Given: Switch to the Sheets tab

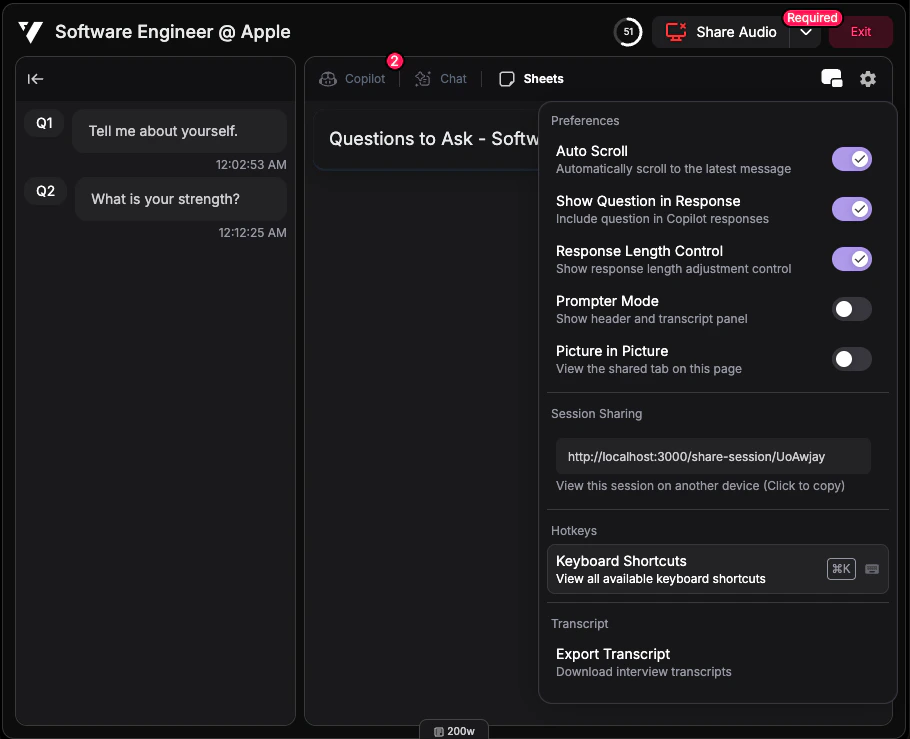Looking at the screenshot, I should [x=531, y=78].
